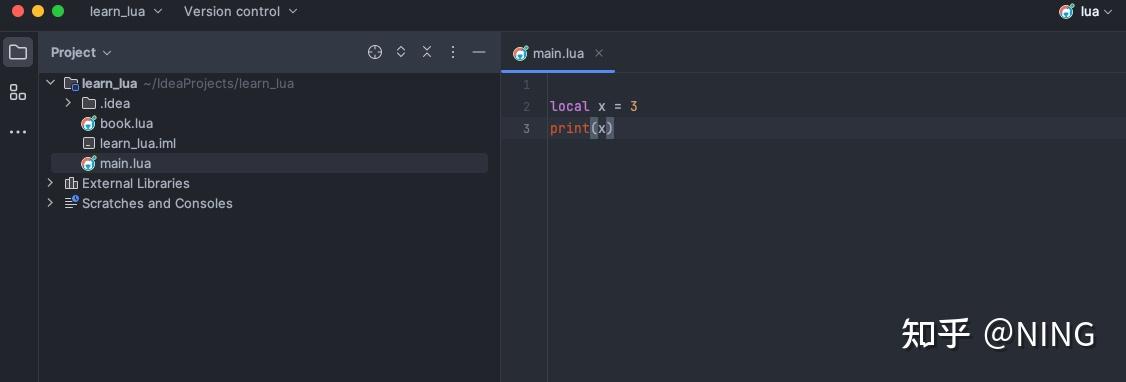Viewport: 1126px width, 382px height.
Task: Click the Select Opened File crosshair icon
Action: pos(375,52)
